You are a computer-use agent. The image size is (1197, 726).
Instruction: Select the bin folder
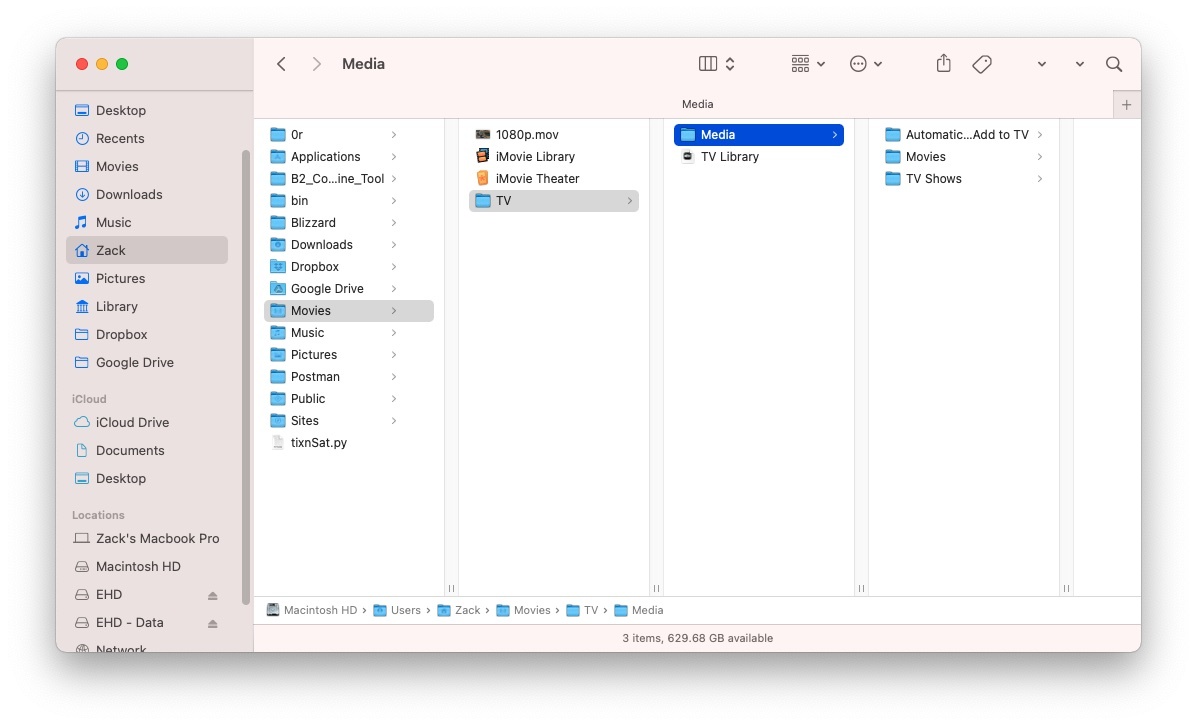click(x=349, y=201)
